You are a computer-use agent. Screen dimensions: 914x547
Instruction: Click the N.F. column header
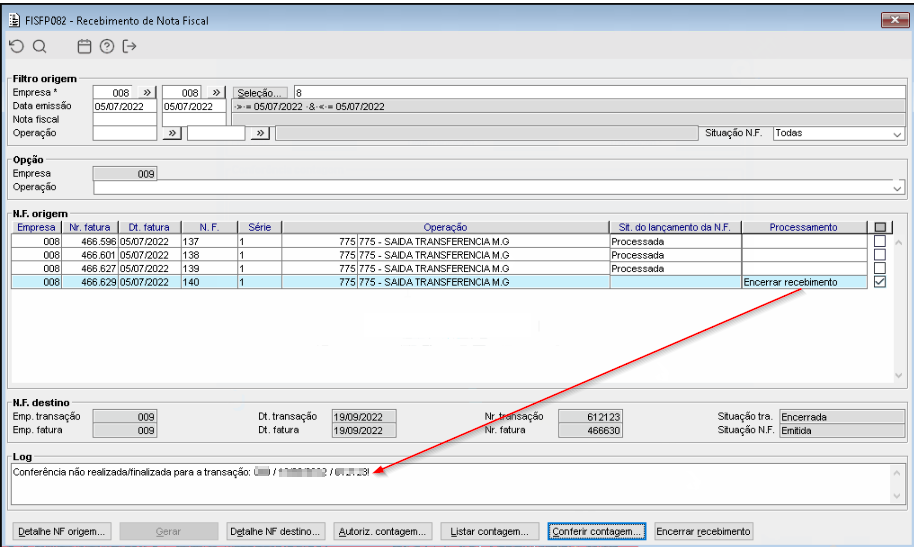click(209, 227)
